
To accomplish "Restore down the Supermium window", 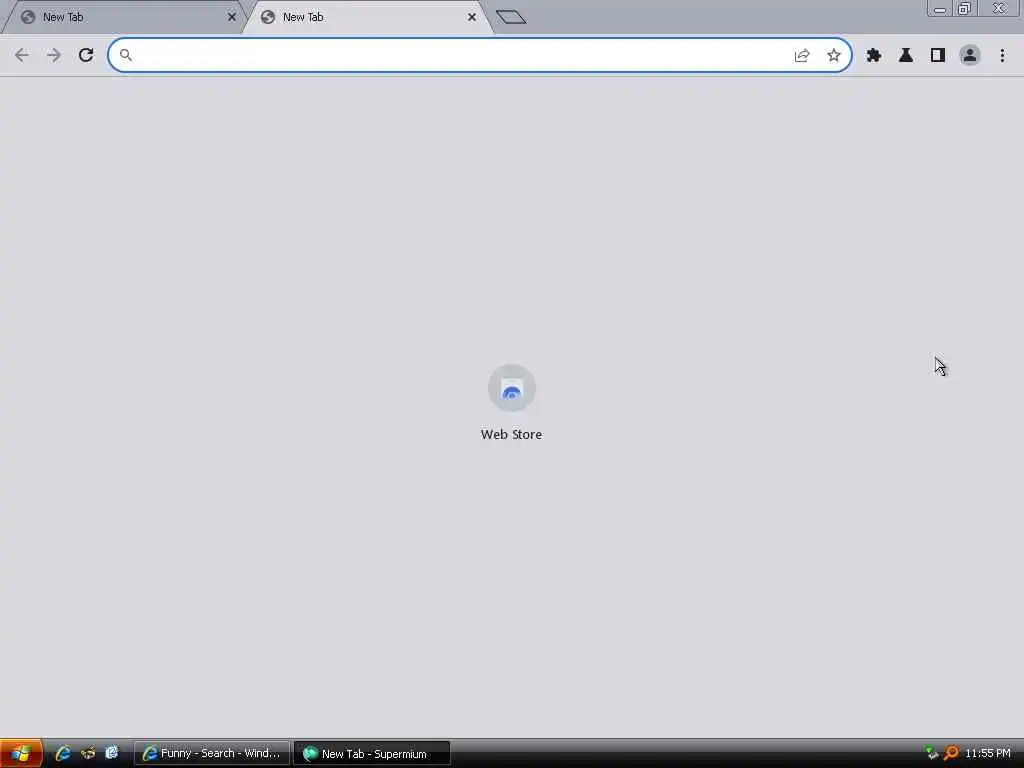I will pos(965,8).
